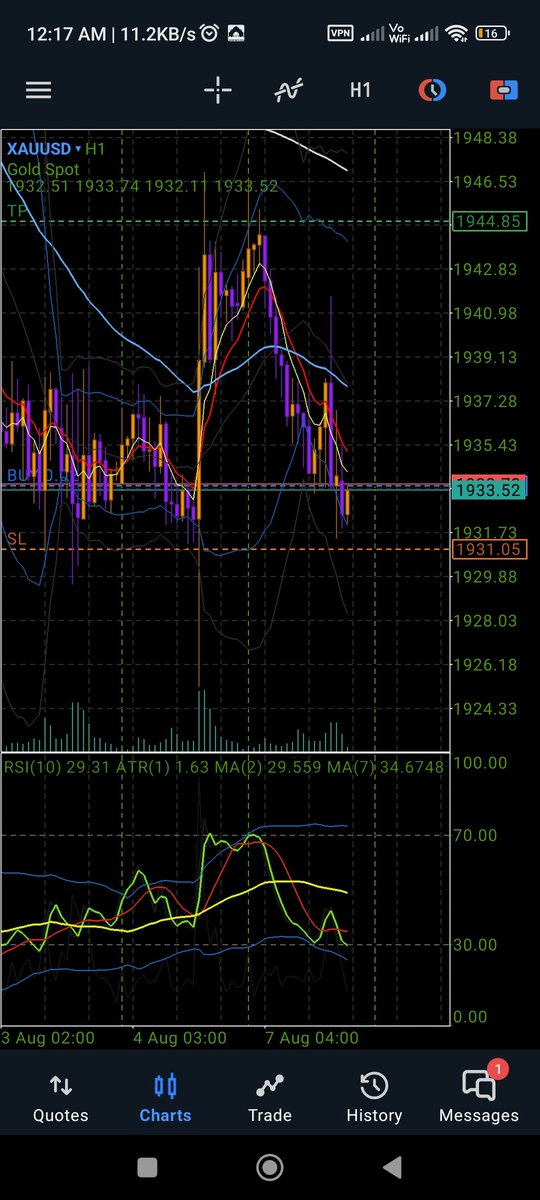The width and height of the screenshot is (540, 1200).
Task: Open the Messages tab
Action: [479, 1098]
